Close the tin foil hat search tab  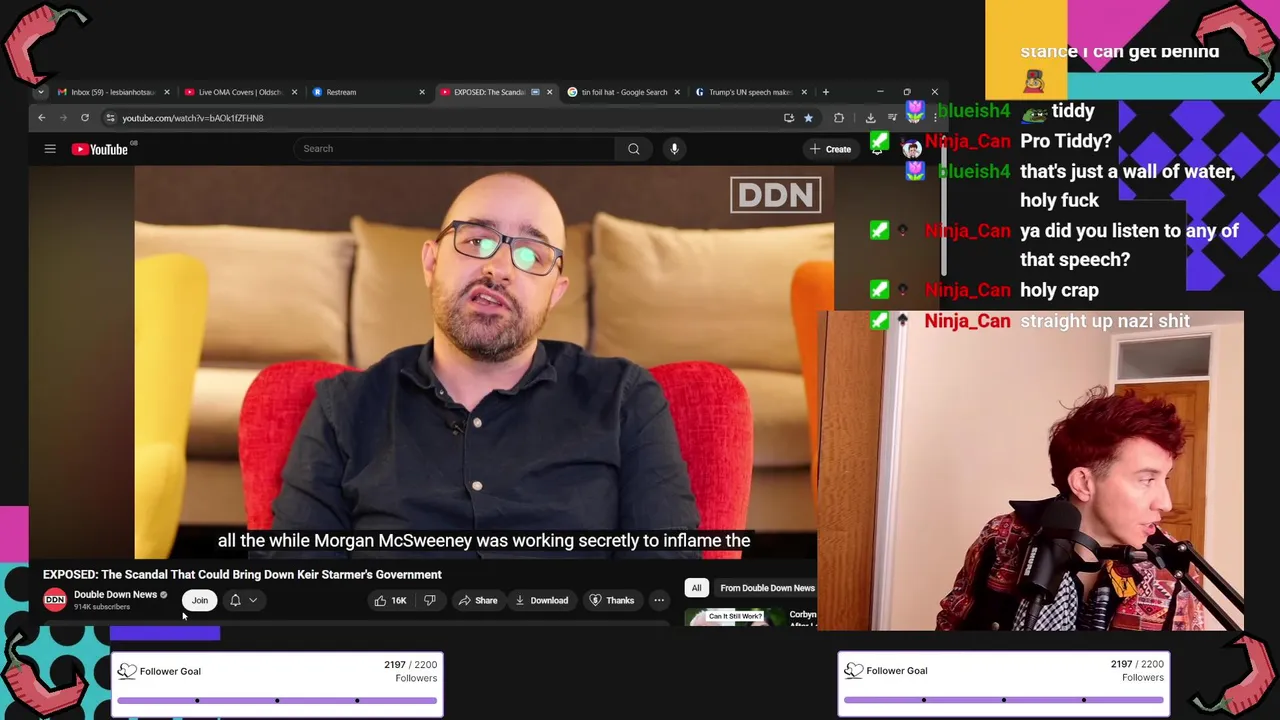[x=677, y=92]
